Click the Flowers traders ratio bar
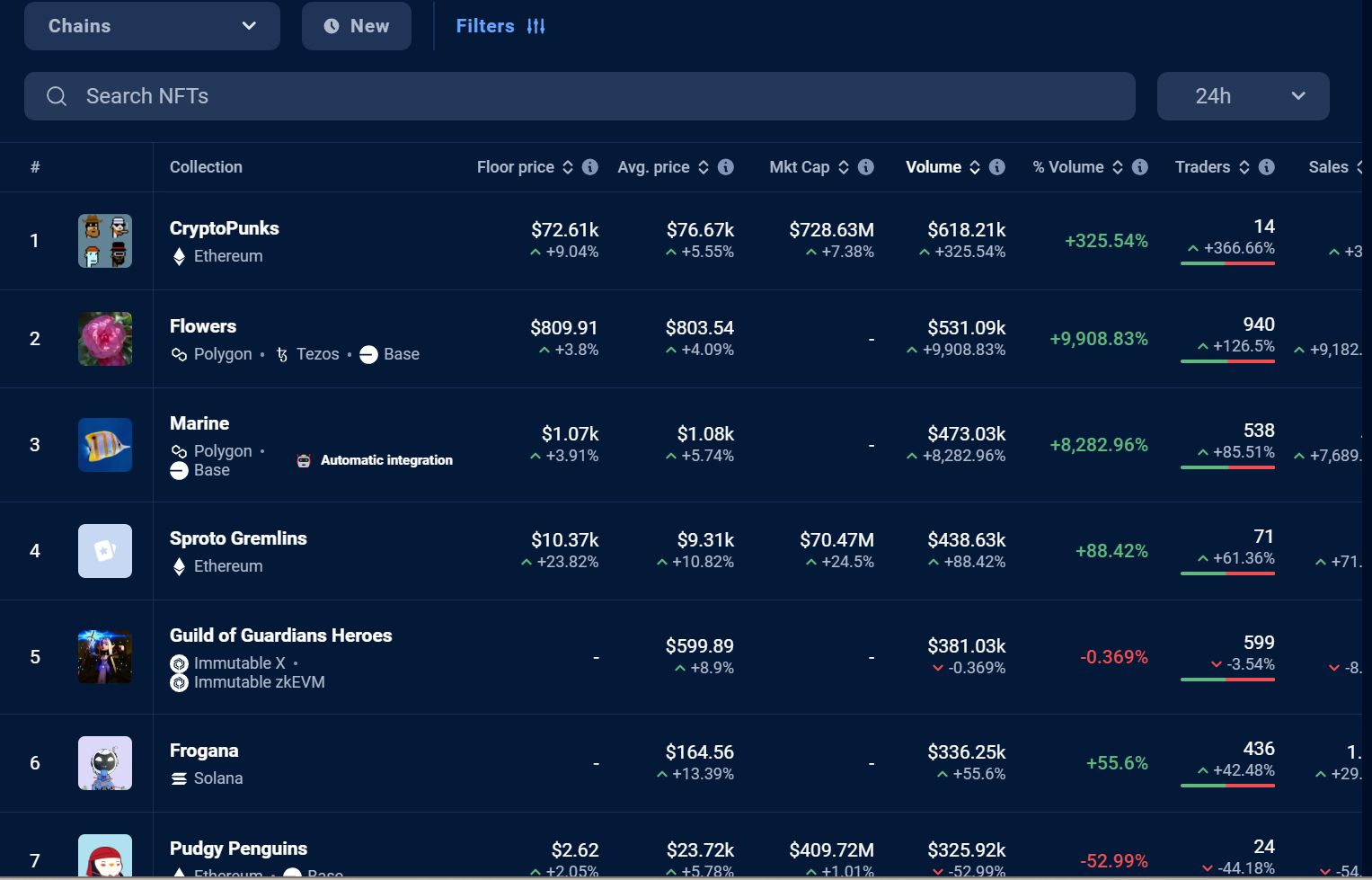The height and width of the screenshot is (880, 1372). [1227, 361]
